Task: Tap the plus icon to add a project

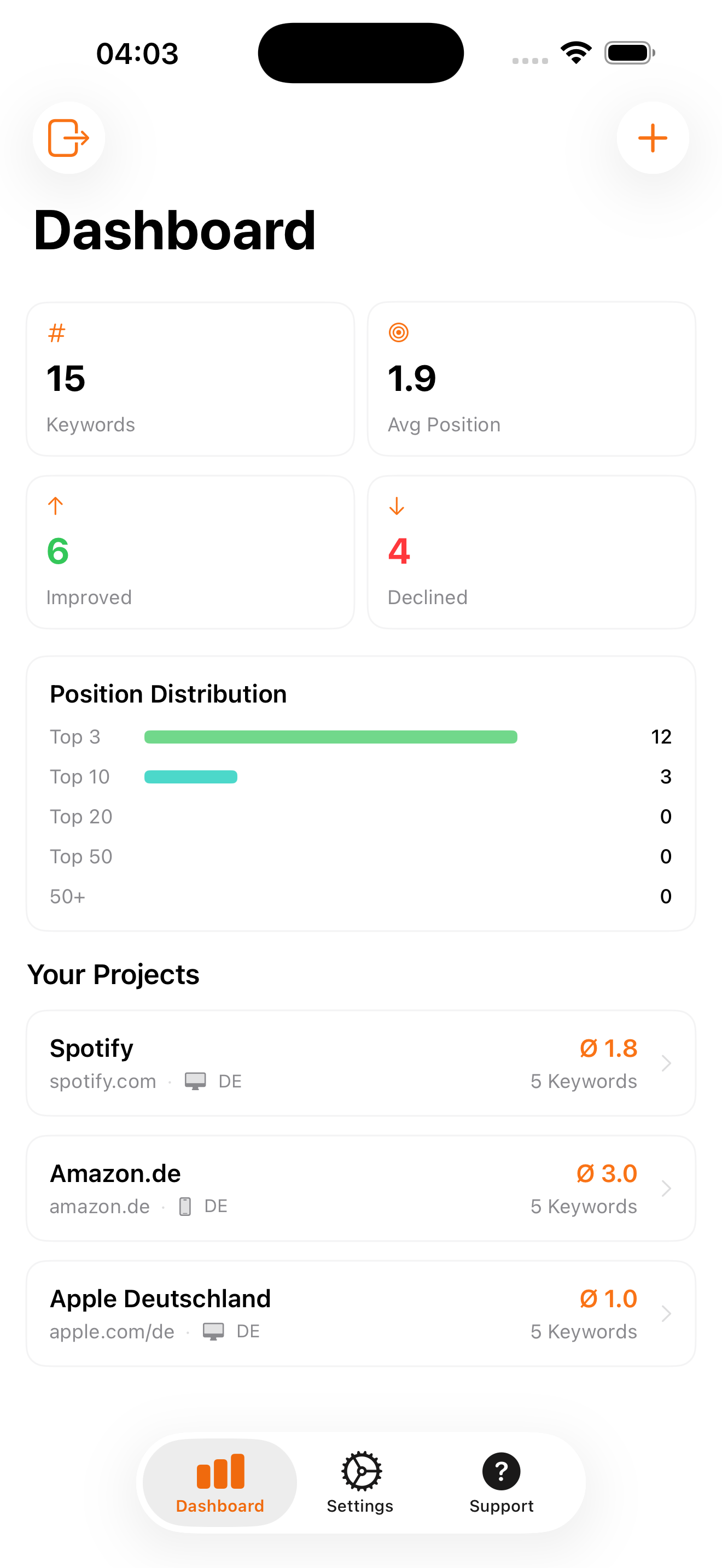Action: point(652,138)
